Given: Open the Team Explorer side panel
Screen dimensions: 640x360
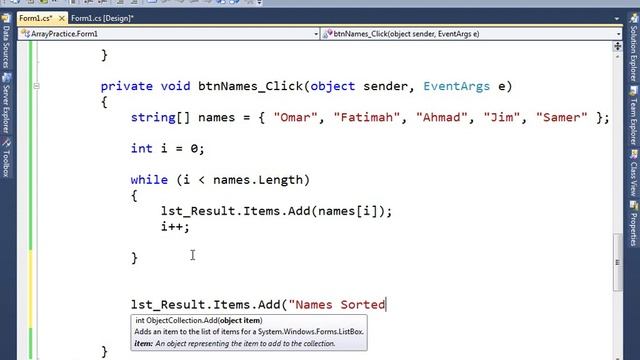Looking at the screenshot, I should click(x=633, y=116).
